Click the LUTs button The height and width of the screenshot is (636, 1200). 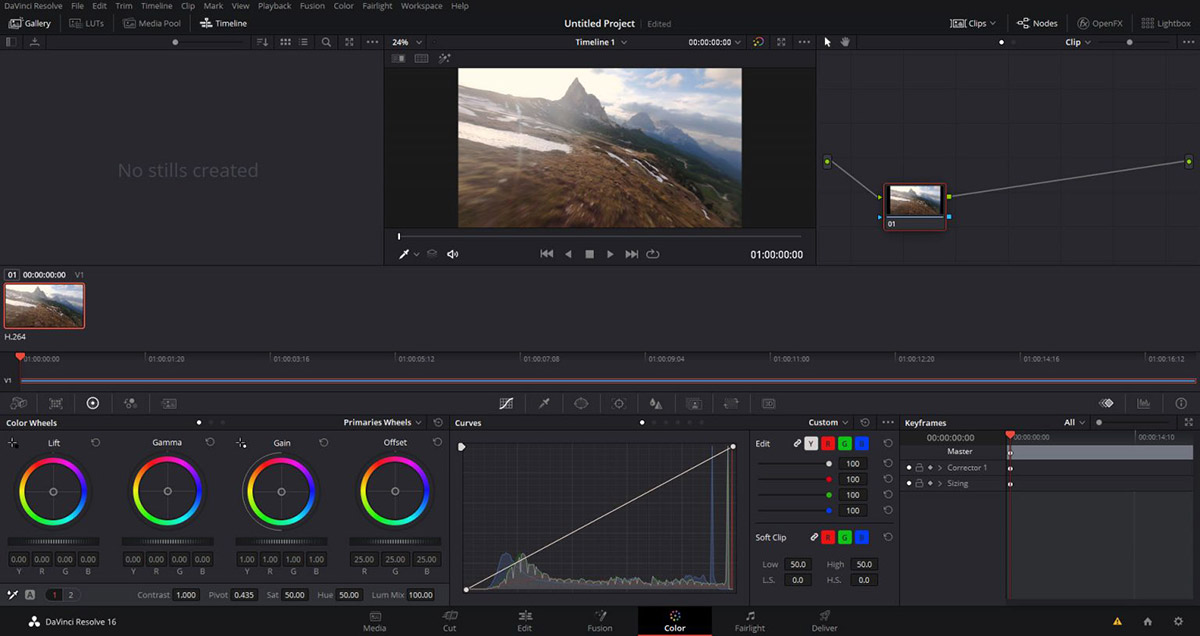point(87,23)
